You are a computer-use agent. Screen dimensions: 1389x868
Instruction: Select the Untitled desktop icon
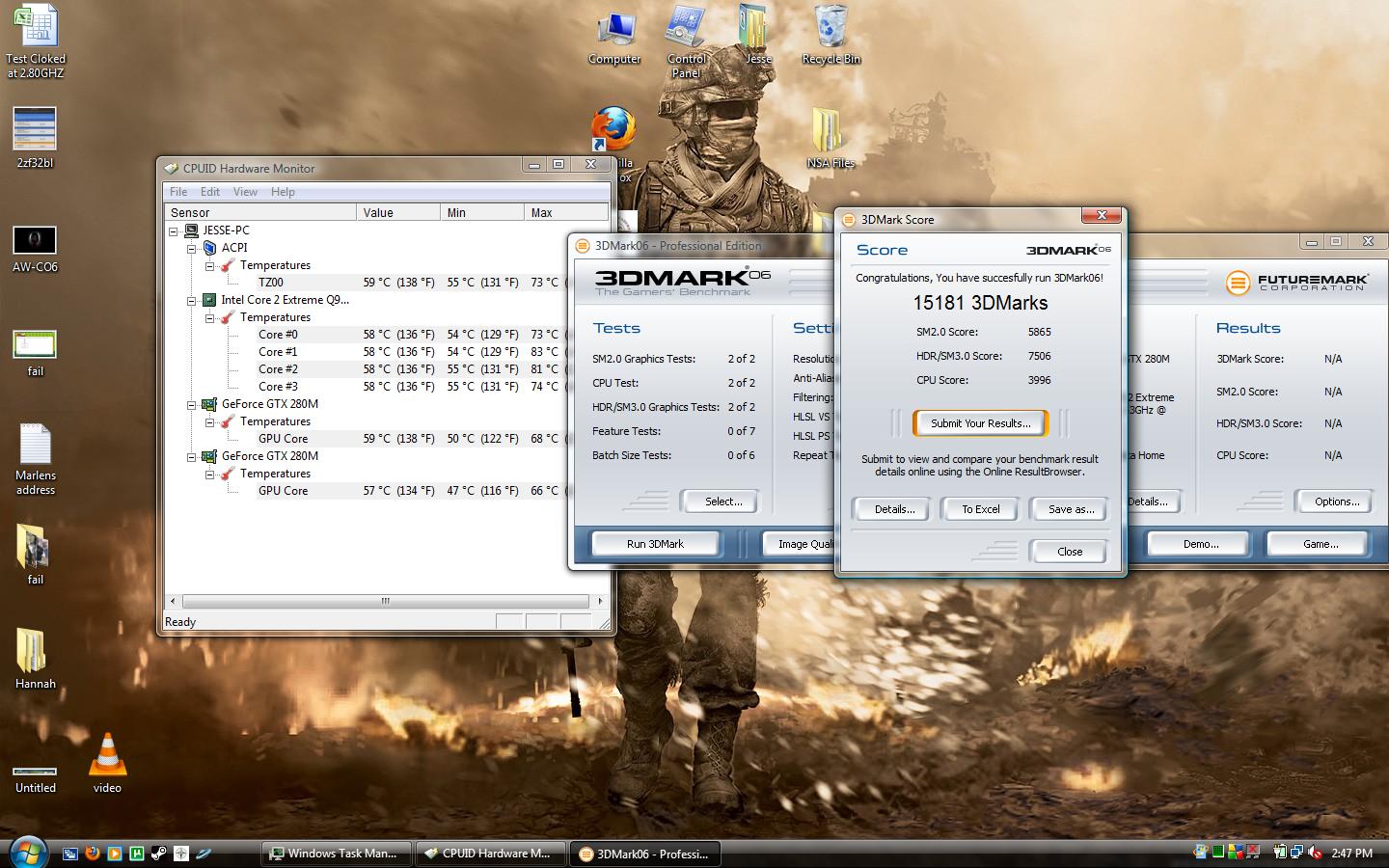click(36, 779)
